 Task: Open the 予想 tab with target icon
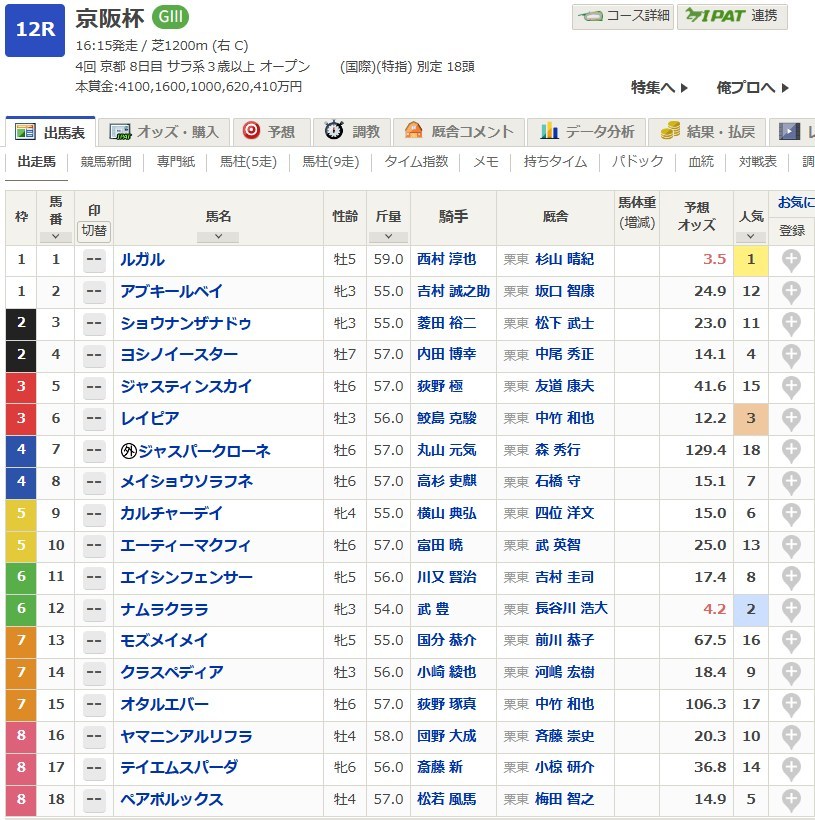click(x=270, y=132)
